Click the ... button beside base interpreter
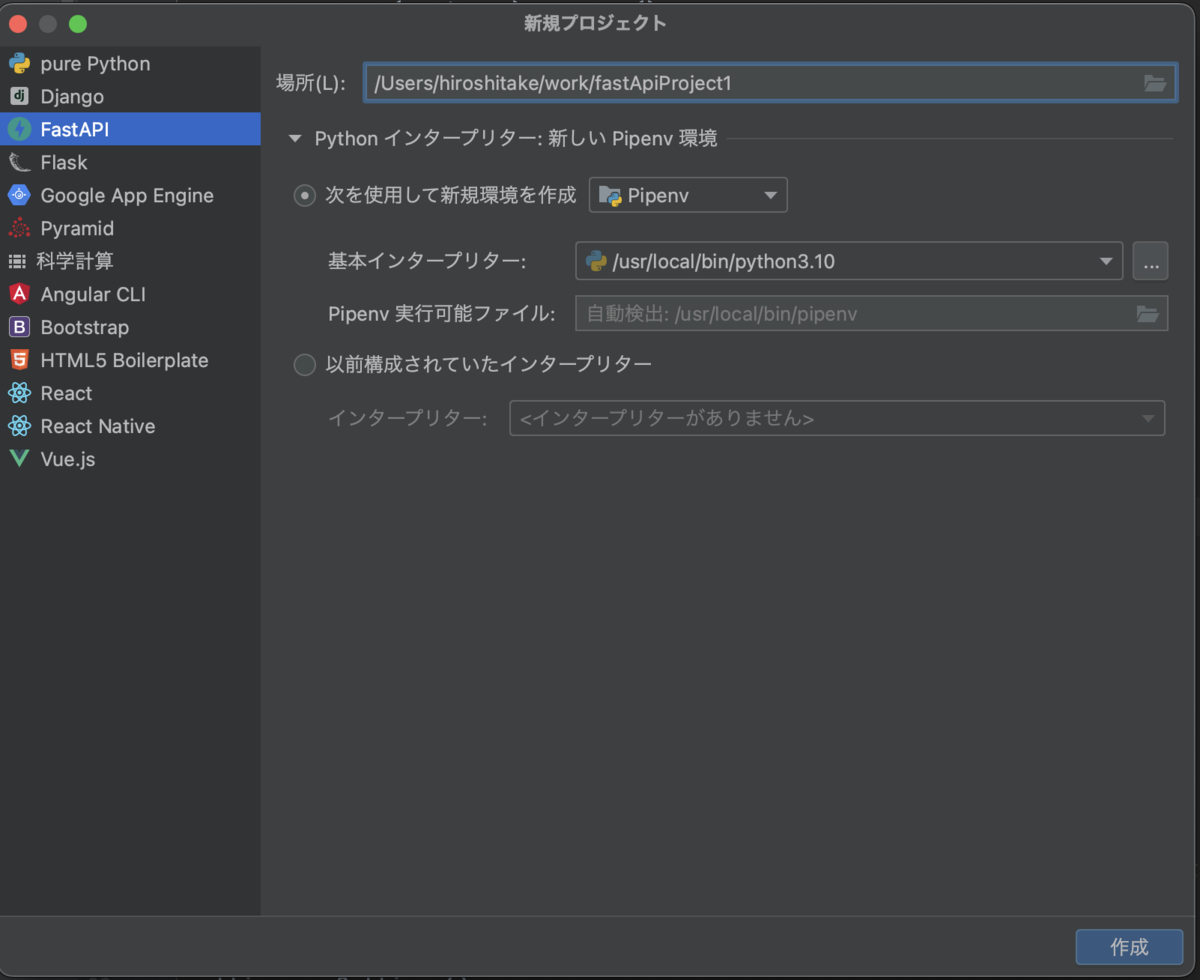The image size is (1200, 980). tap(1150, 262)
